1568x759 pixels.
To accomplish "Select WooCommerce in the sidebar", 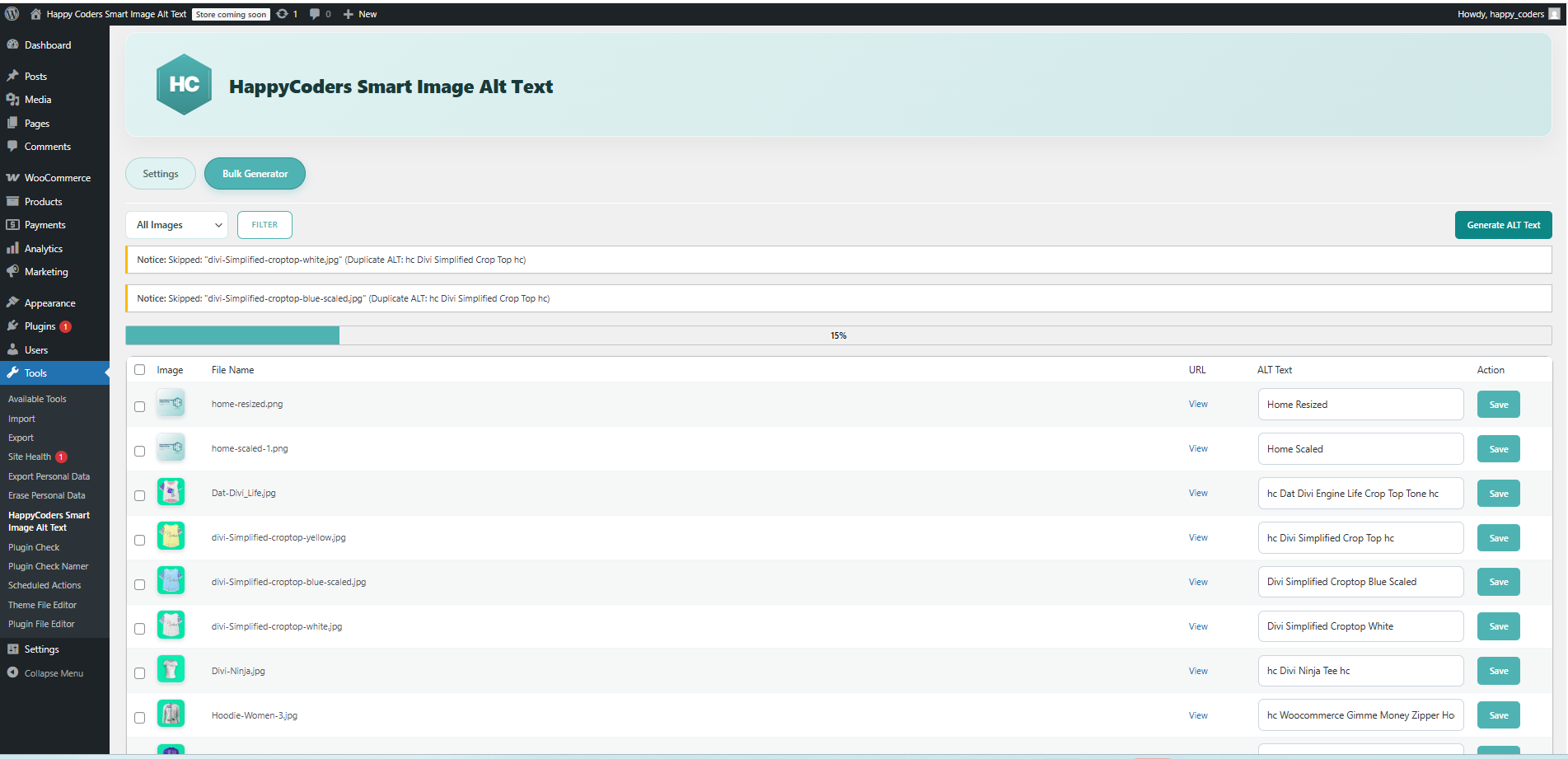I will pyautogui.click(x=13, y=177).
